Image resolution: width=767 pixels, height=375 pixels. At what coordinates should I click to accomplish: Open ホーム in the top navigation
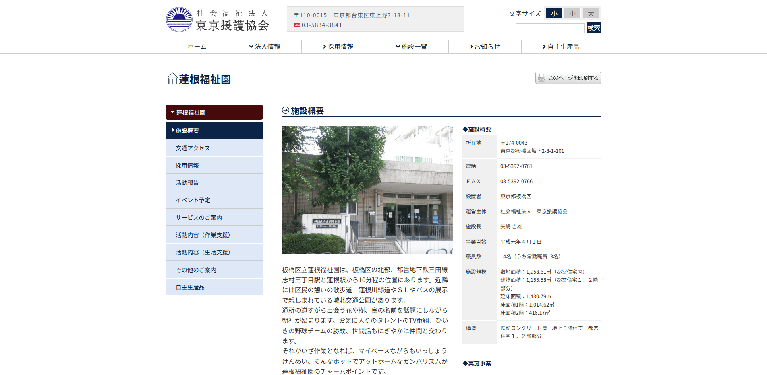point(197,46)
